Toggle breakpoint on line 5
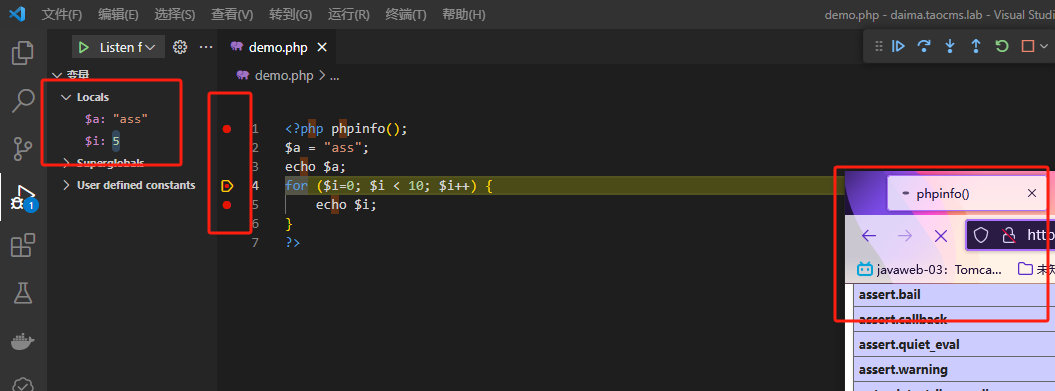Image resolution: width=1055 pixels, height=391 pixels. (x=227, y=205)
